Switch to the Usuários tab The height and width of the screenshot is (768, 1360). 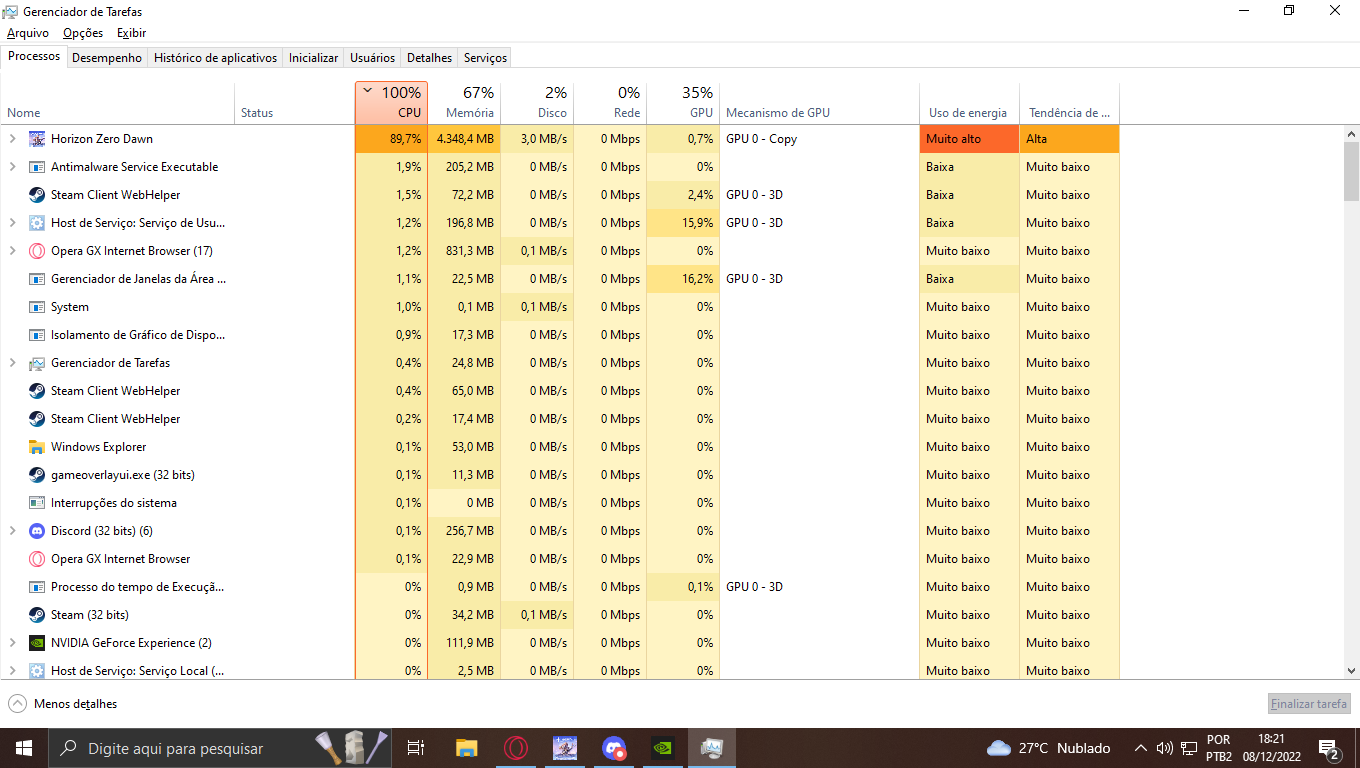[x=372, y=58]
